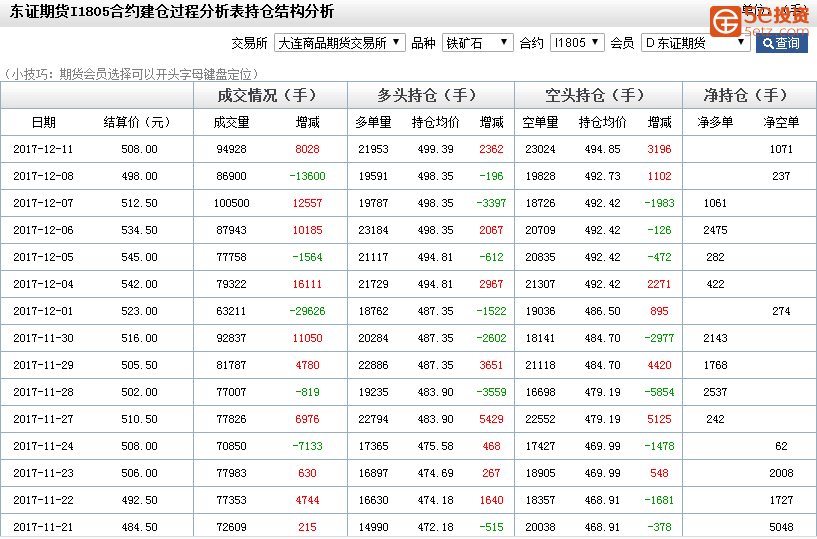
Task: Click the 净持仓（手） group header
Action: [749, 95]
